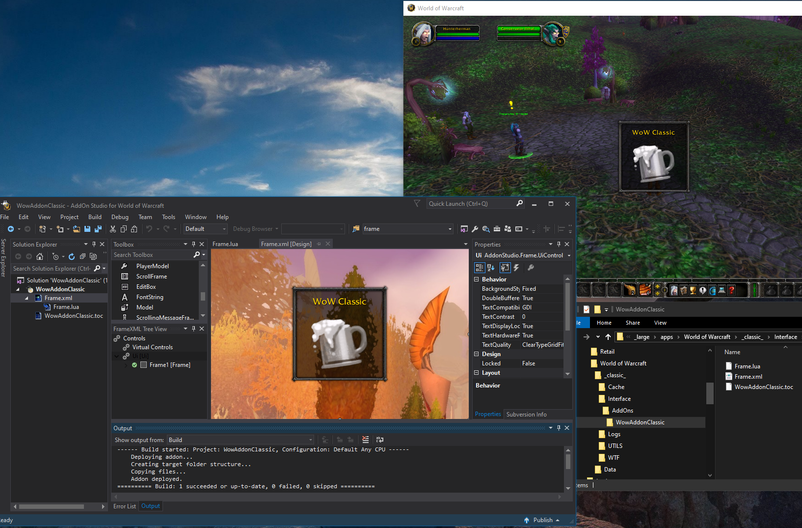Toggle pin on the Properties panel

click(x=559, y=244)
